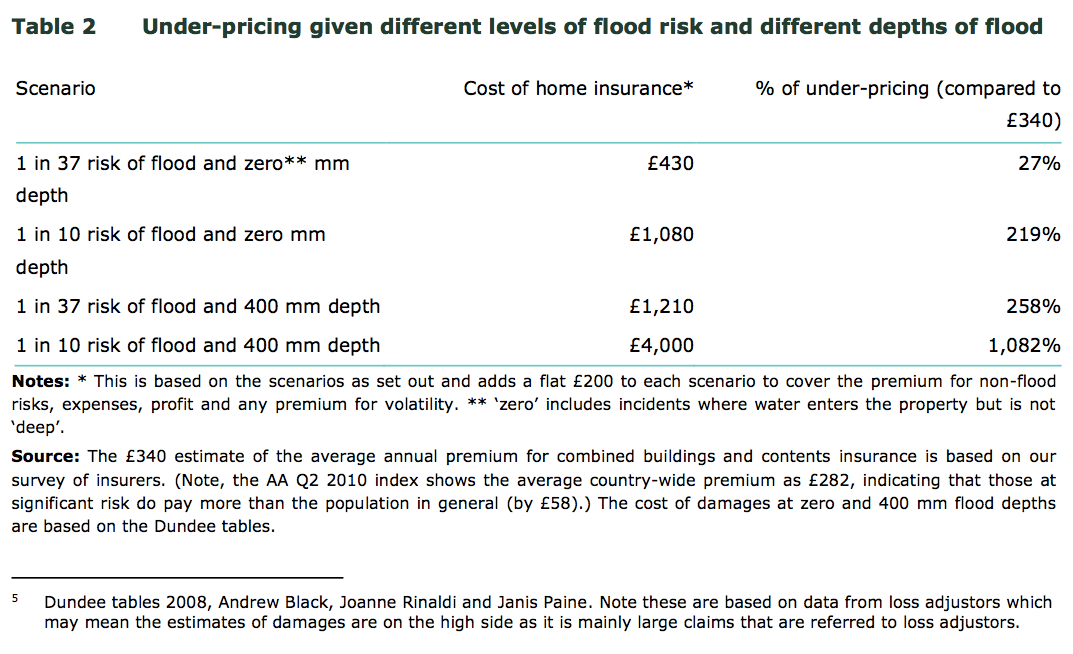Click the 1,082% under-pricing value
The image size is (1073, 654).
pyautogui.click(x=1024, y=346)
